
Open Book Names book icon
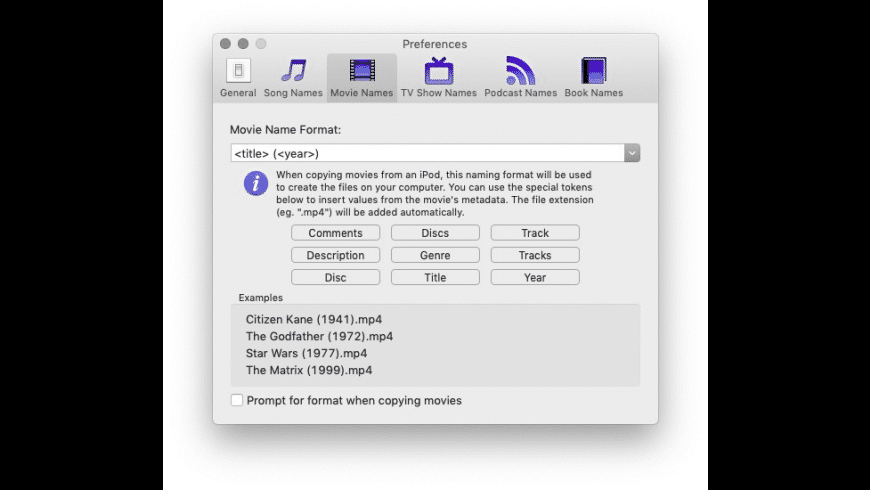point(593,70)
